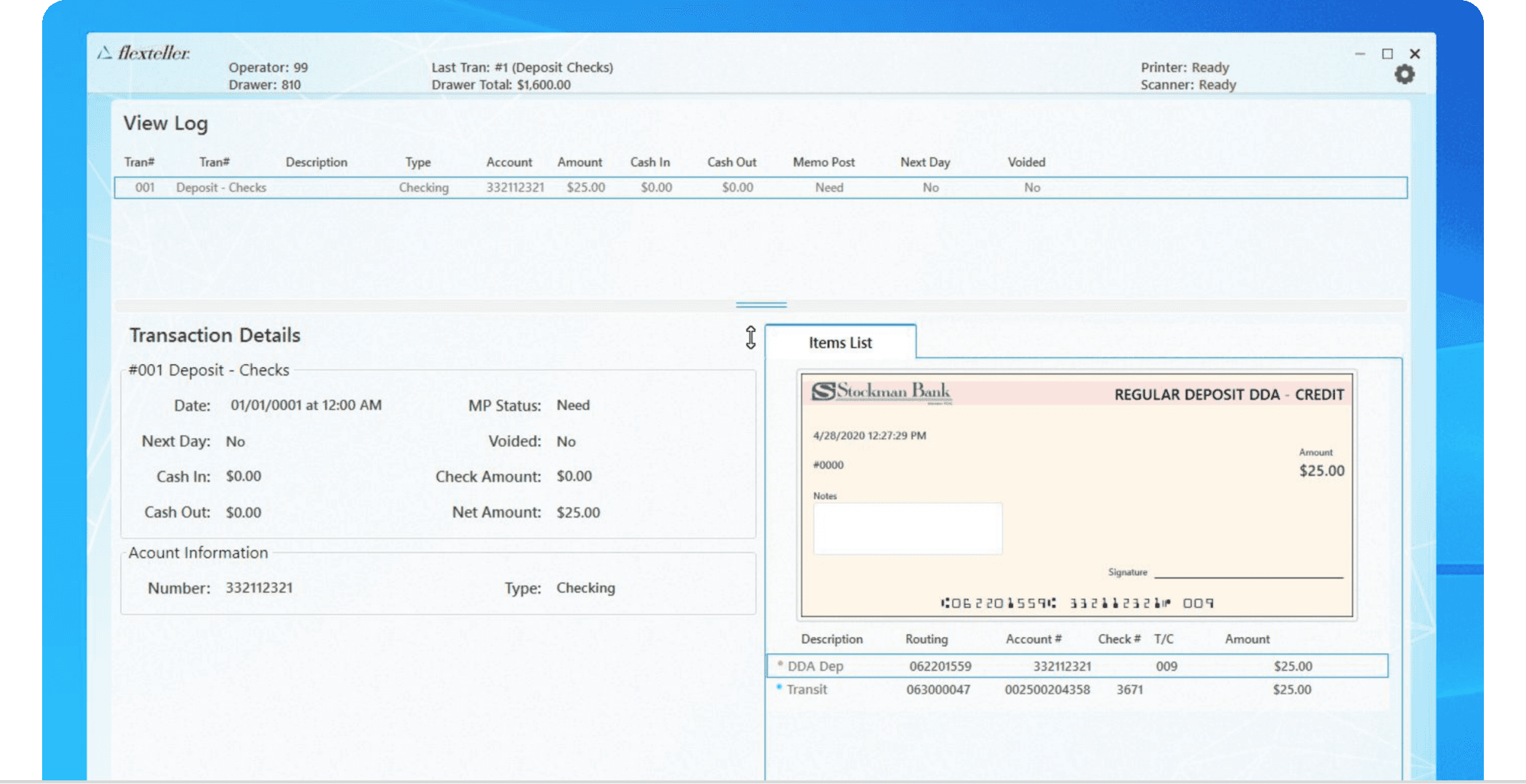
Task: Click the Check # column header
Action: point(1119,639)
